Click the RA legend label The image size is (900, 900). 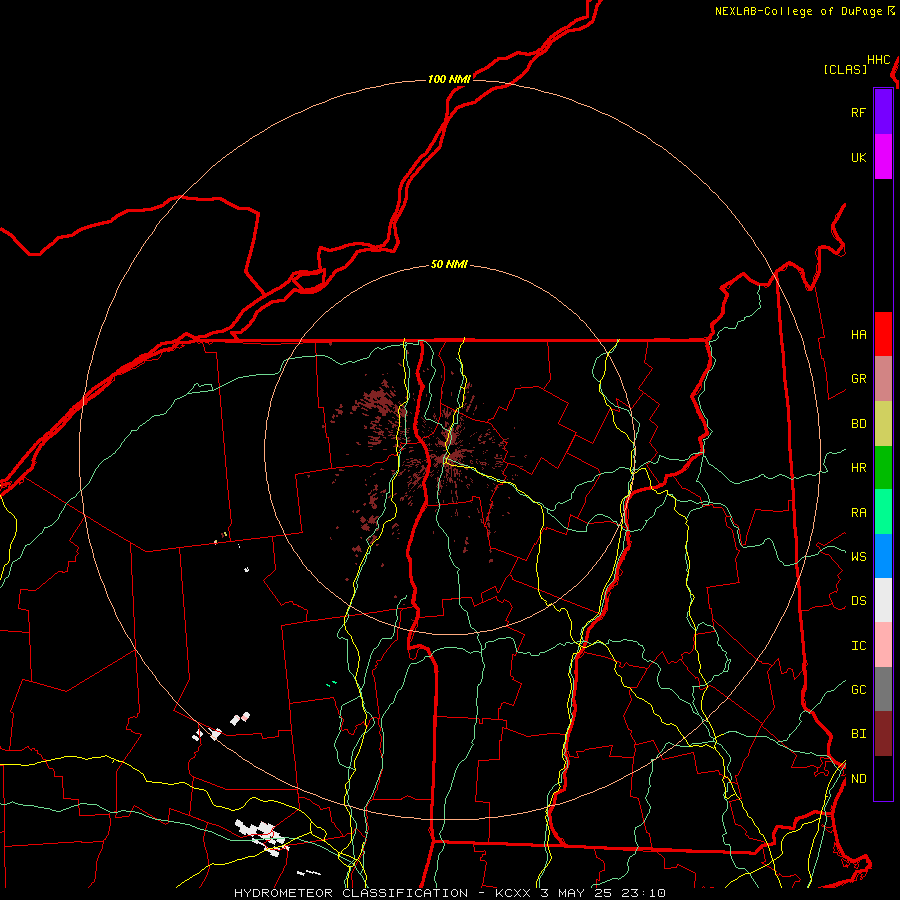click(858, 513)
